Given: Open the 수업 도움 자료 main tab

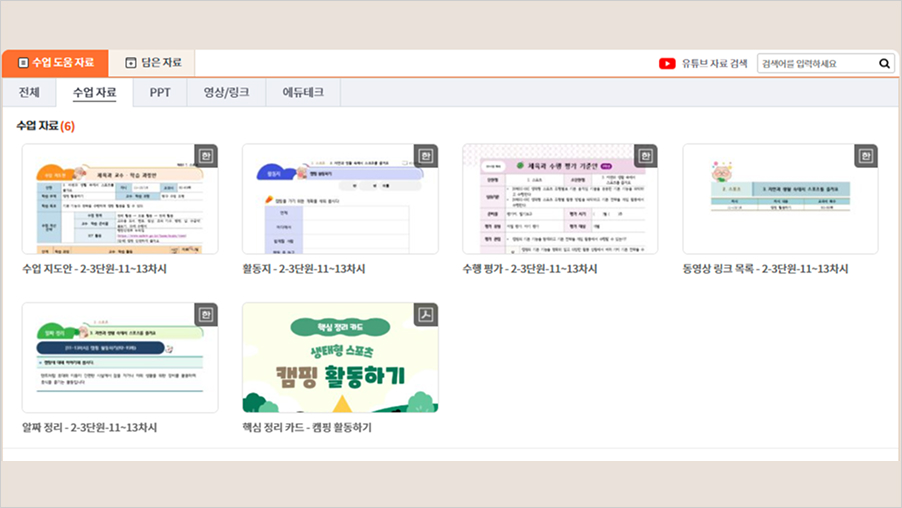Looking at the screenshot, I should (x=55, y=62).
